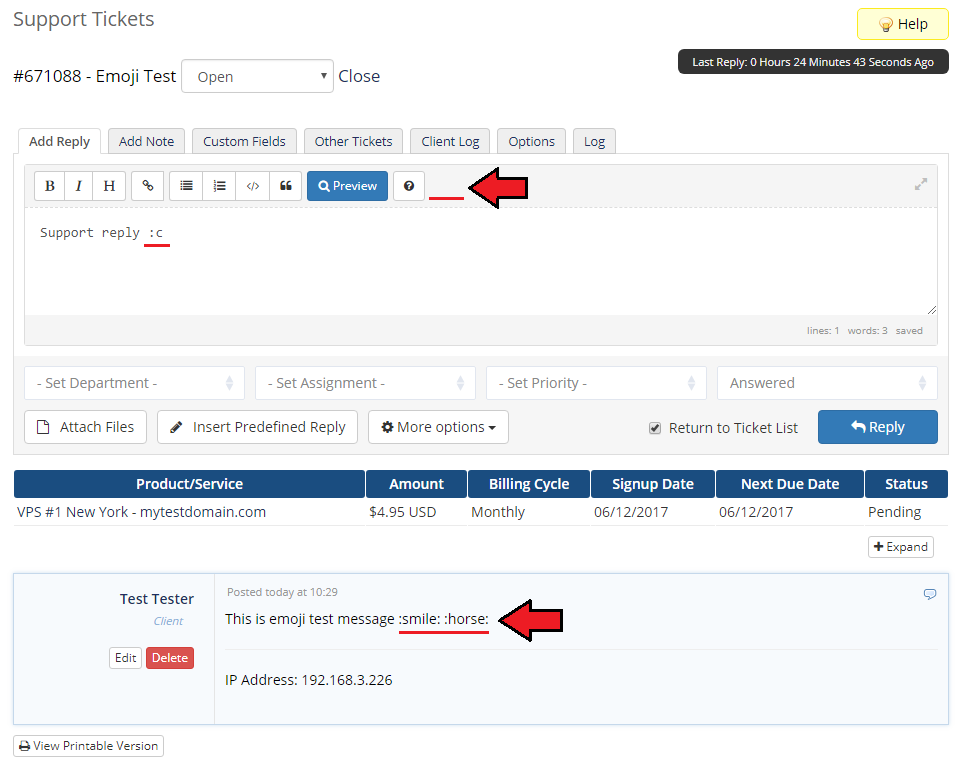
Task: Open the Other Tickets tab
Action: [x=353, y=142]
